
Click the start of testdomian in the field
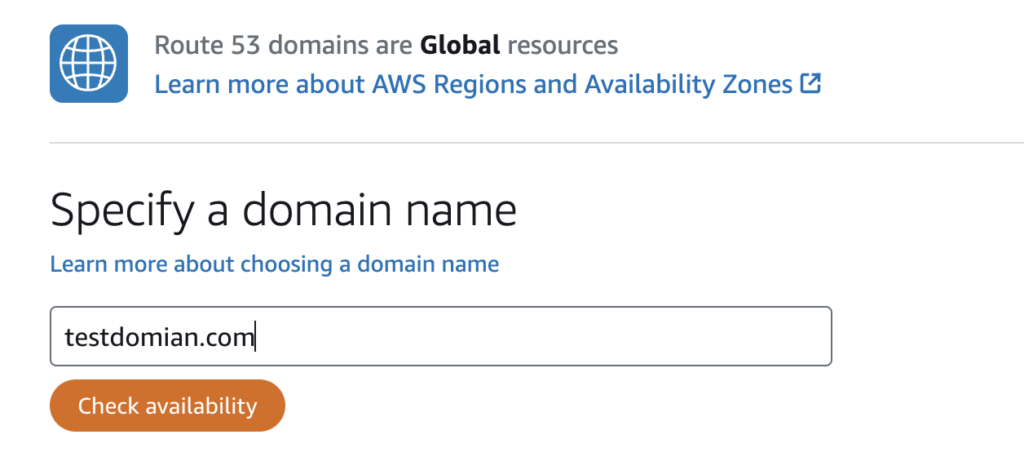coord(66,338)
